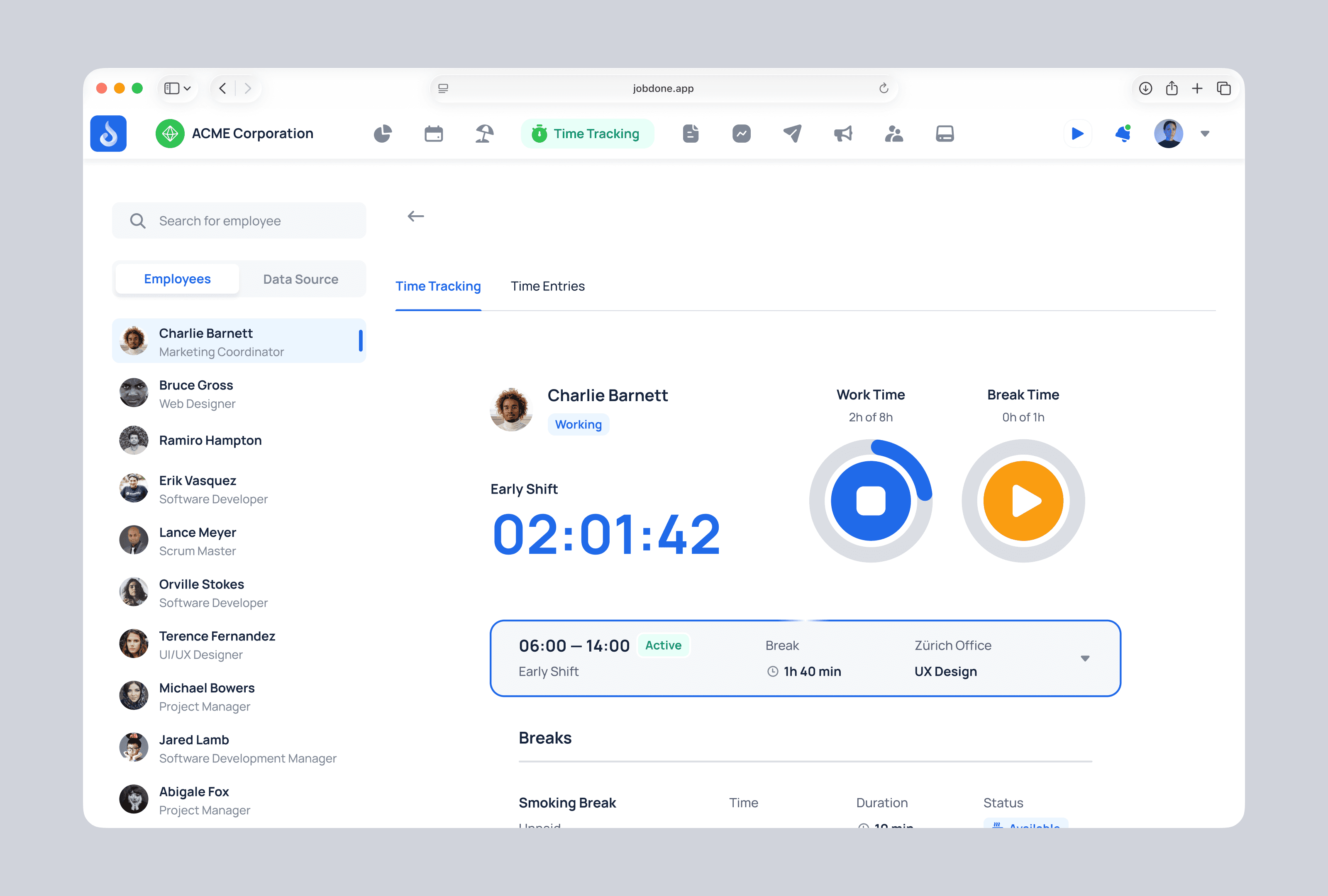Image resolution: width=1328 pixels, height=896 pixels.
Task: Open the team members icon
Action: [x=894, y=134]
